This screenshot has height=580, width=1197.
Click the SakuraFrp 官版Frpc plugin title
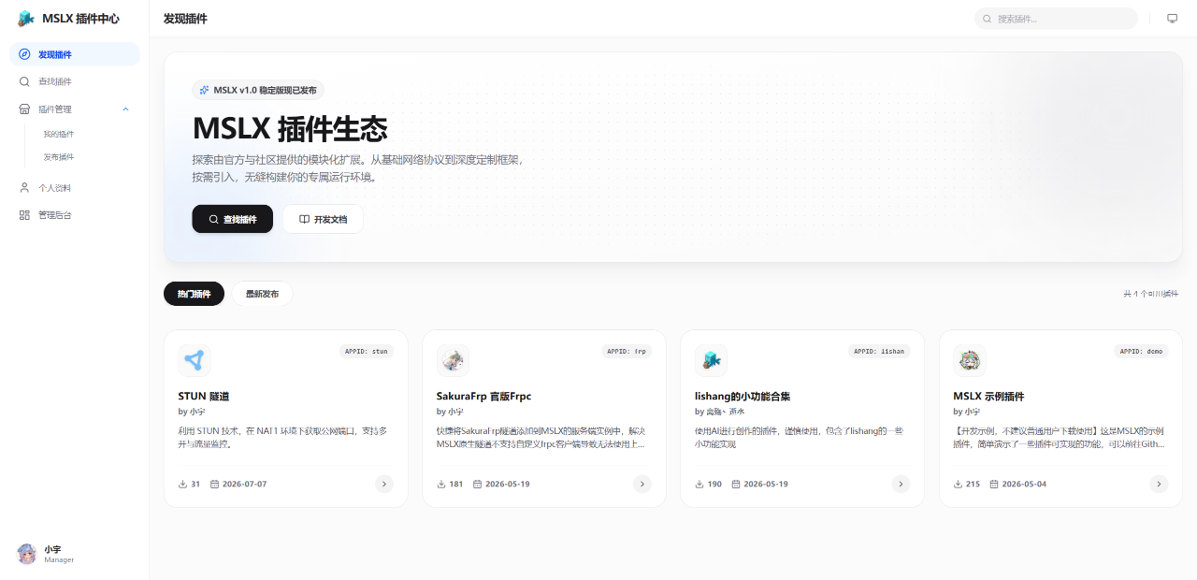coord(483,397)
